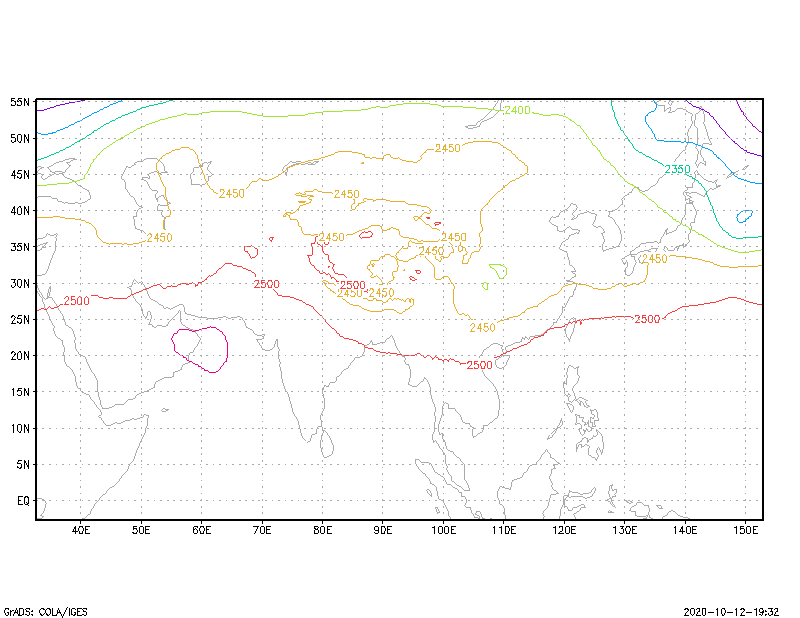The image size is (800, 618).
Task: Click the 30N latitude axis label
Action: pyautogui.click(x=20, y=283)
